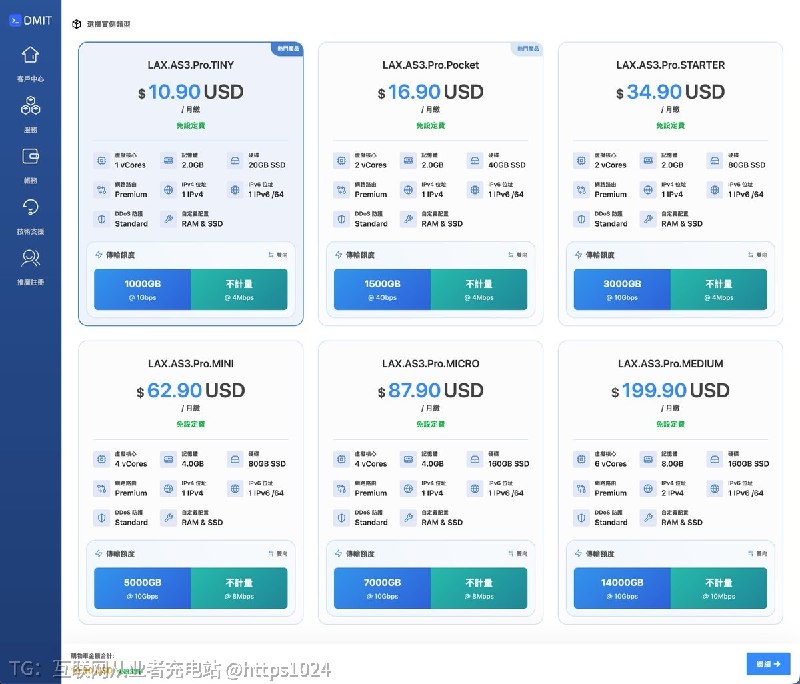Click the switch link in STARTER bandwidth section
Screen dimensions: 800x684
757,255
